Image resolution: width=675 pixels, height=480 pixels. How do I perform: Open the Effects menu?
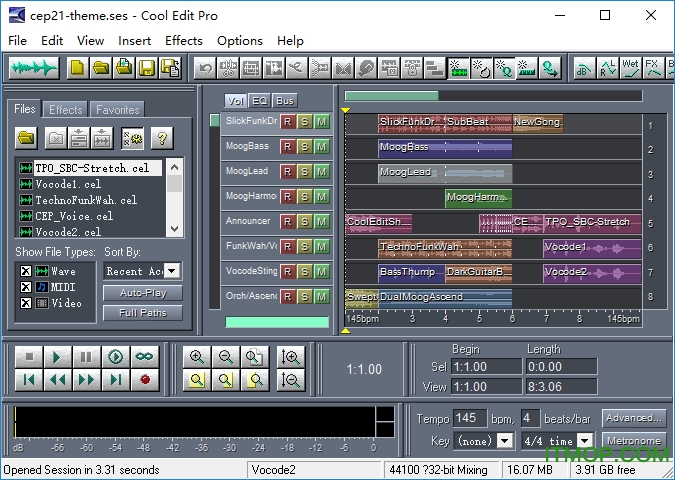[183, 41]
